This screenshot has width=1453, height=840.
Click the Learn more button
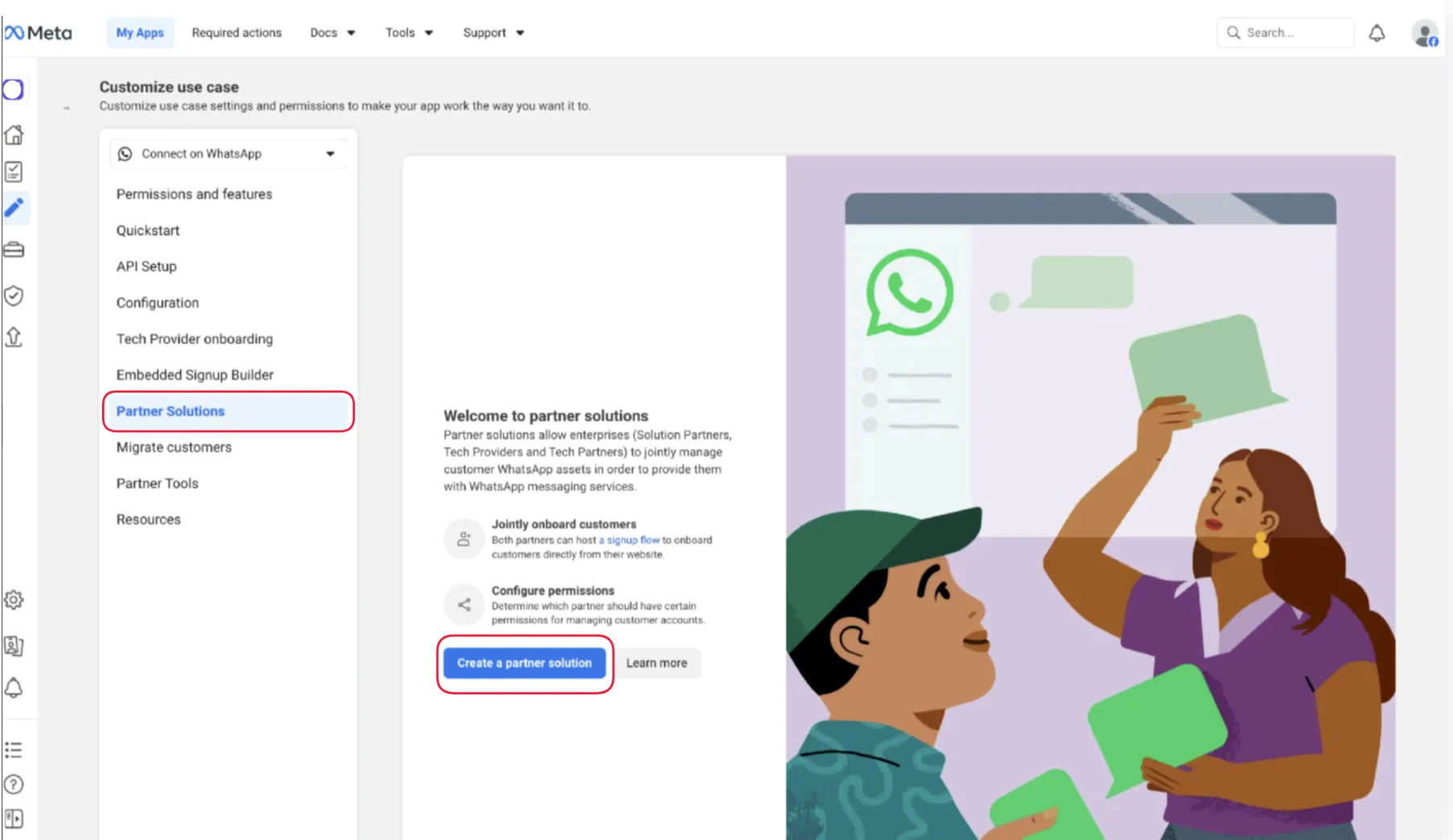(x=657, y=663)
